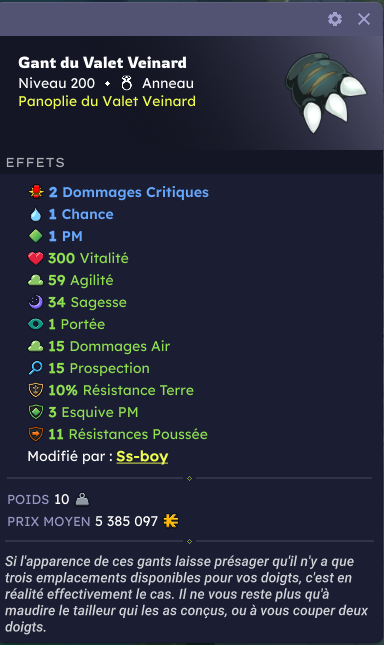
Task: Close the item tooltip window
Action: [364, 19]
